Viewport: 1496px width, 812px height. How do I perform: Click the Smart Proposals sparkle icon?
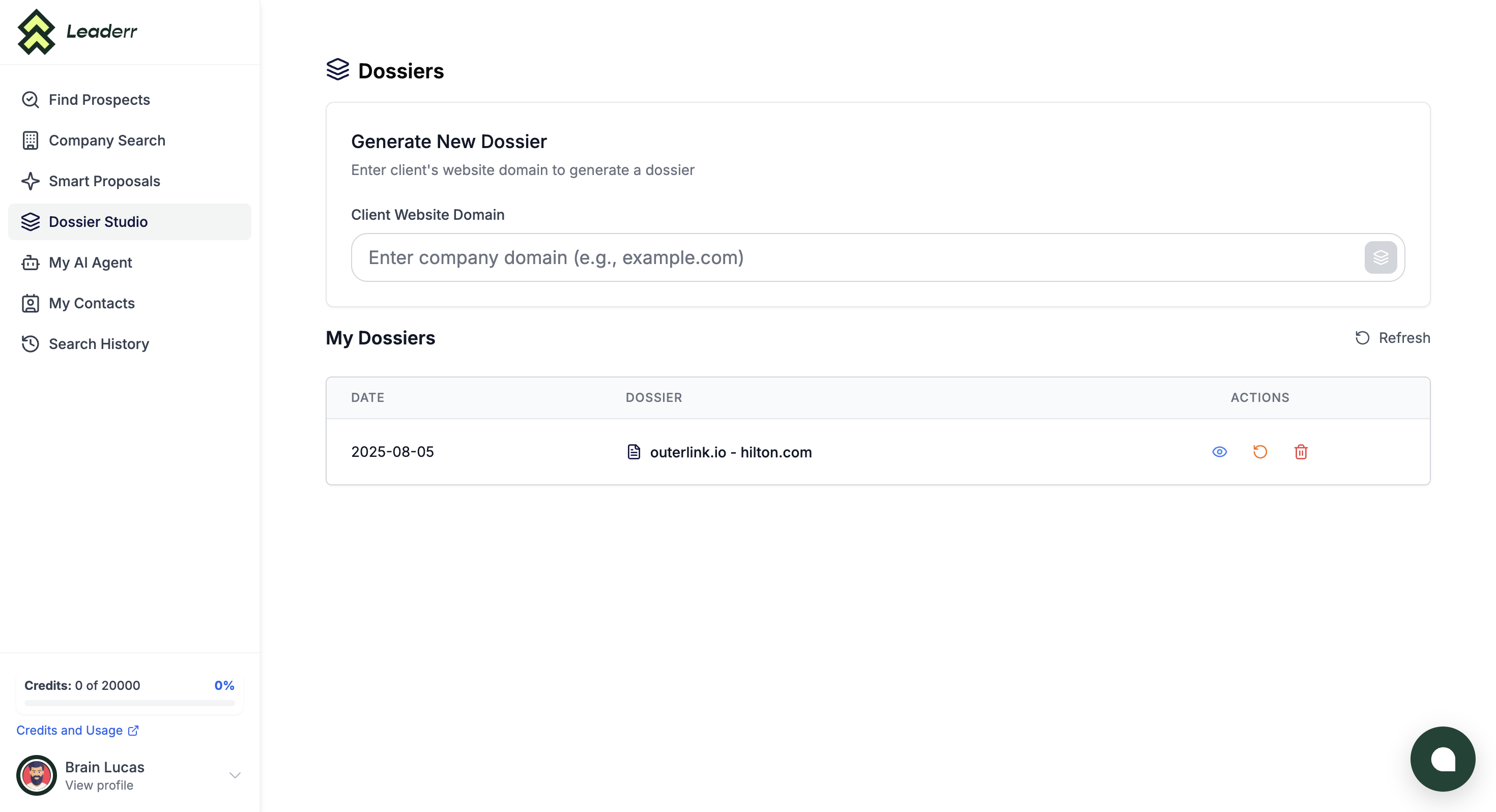(30, 181)
